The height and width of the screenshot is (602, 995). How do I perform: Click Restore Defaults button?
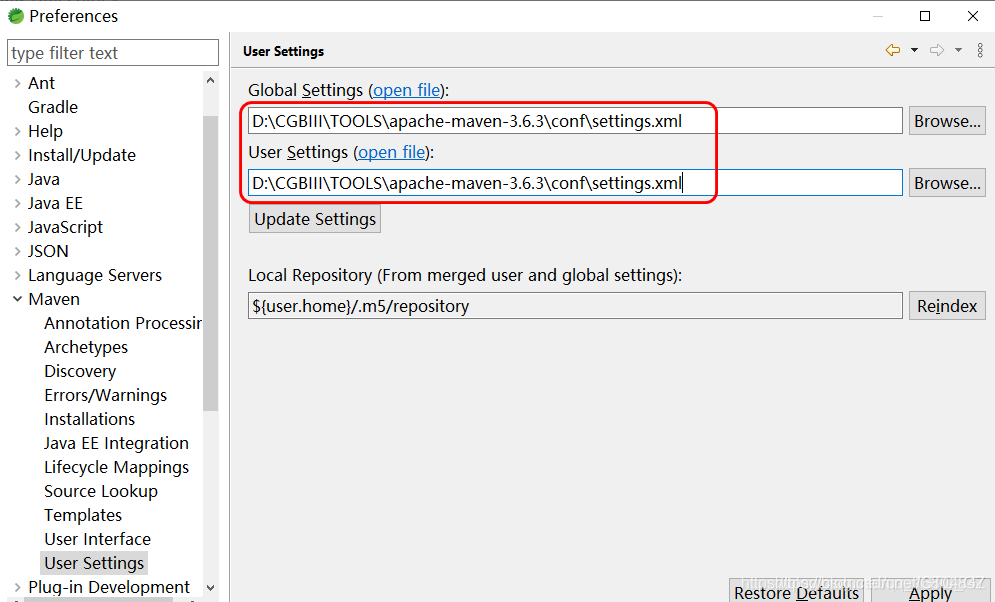tap(796, 591)
